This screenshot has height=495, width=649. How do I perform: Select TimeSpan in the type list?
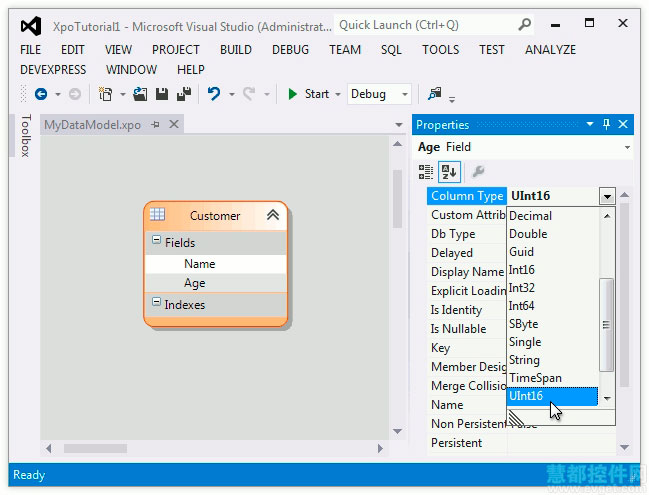(x=553, y=378)
